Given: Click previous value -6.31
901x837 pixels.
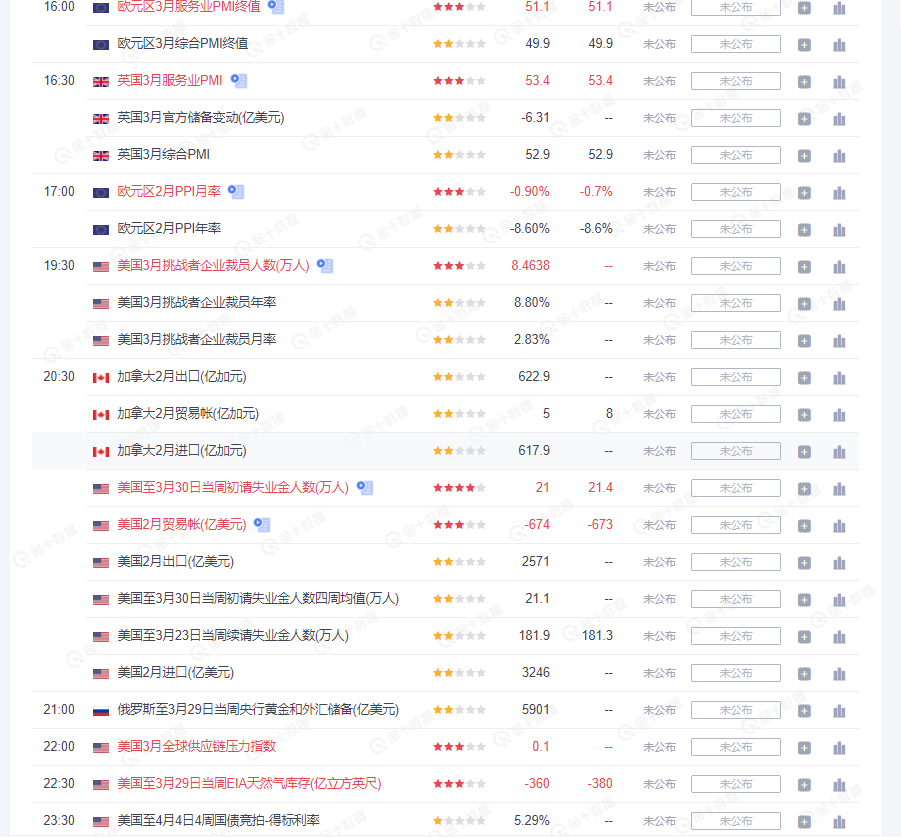Looking at the screenshot, I should (535, 117).
